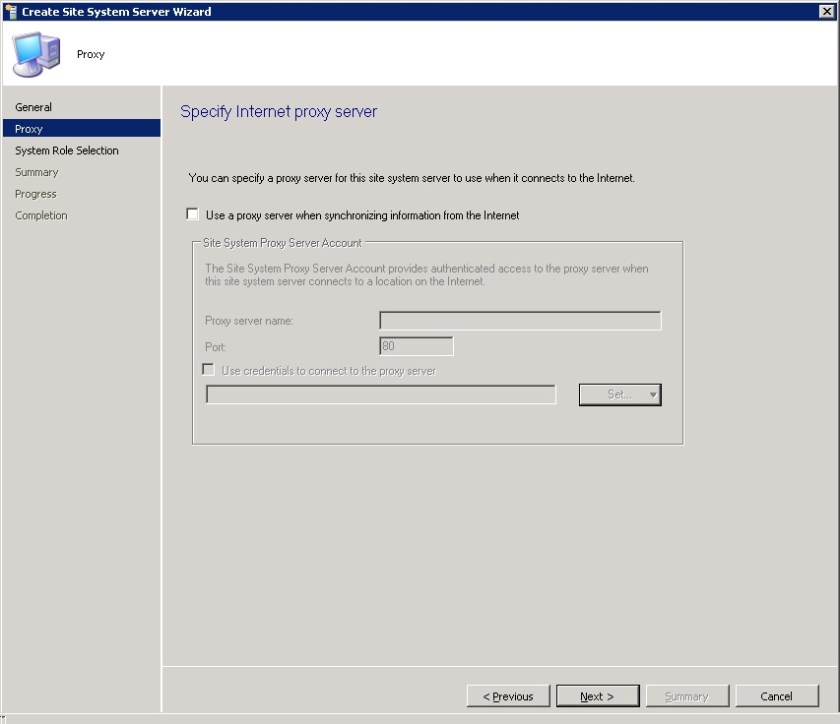Go to the Completion step
The width and height of the screenshot is (840, 724).
[41, 215]
